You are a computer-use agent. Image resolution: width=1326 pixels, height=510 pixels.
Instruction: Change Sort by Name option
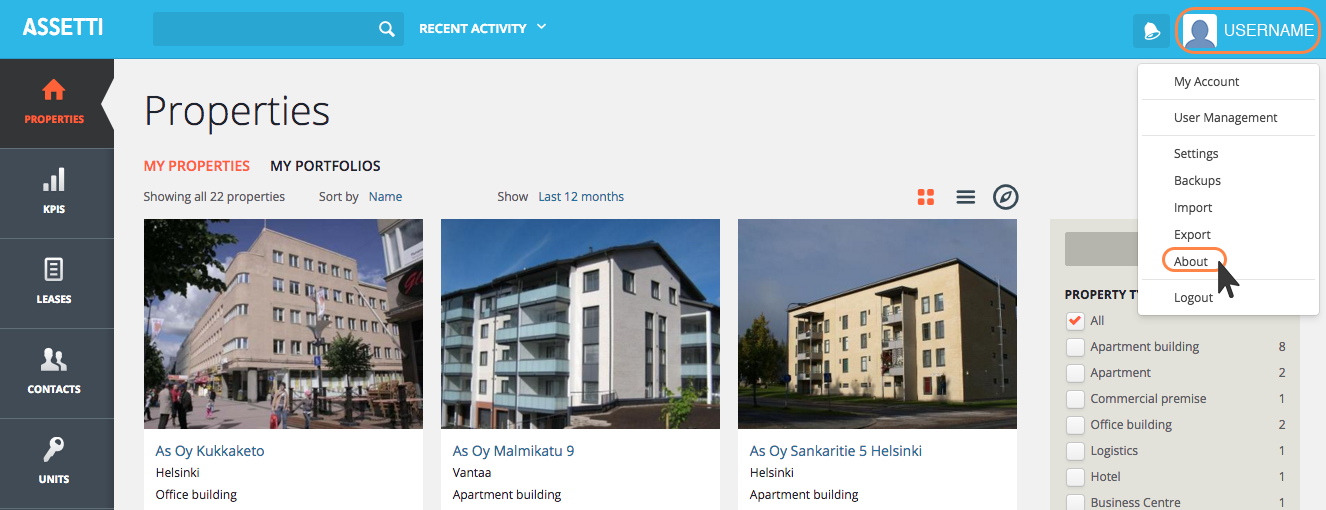(385, 197)
